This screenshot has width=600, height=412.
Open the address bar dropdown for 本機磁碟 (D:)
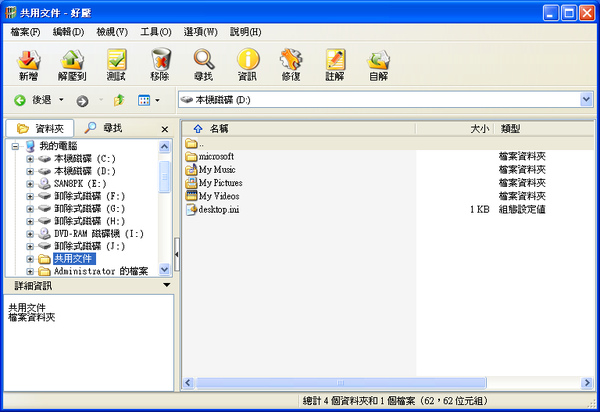[586, 99]
